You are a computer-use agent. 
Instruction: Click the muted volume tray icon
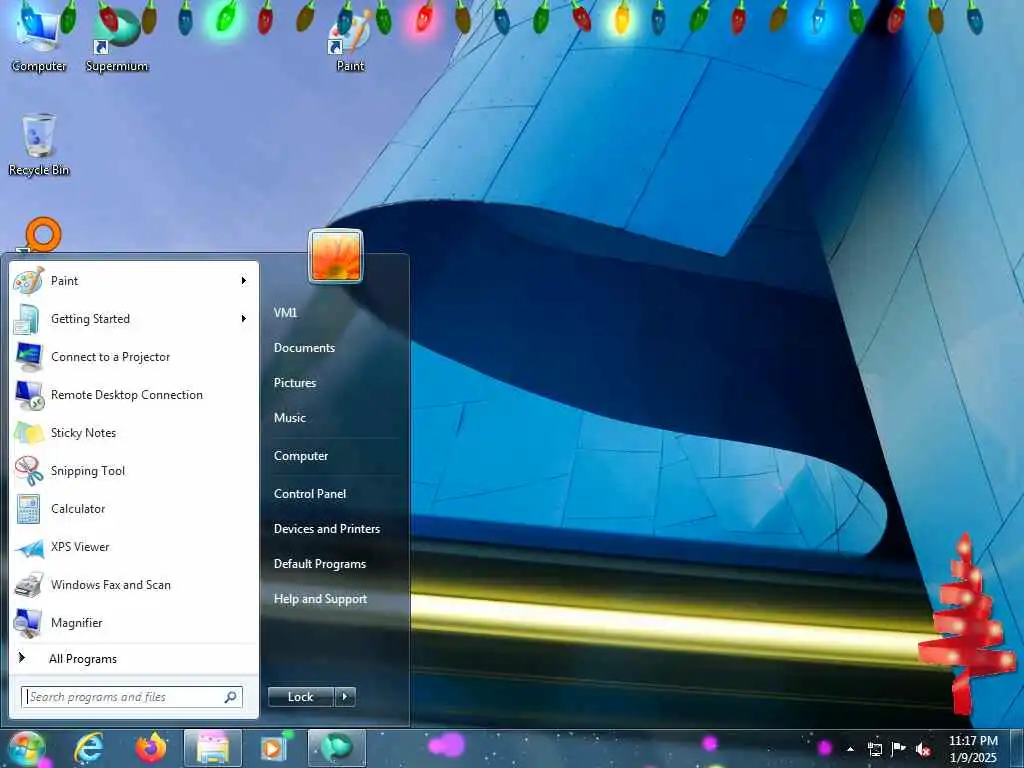pyautogui.click(x=923, y=749)
